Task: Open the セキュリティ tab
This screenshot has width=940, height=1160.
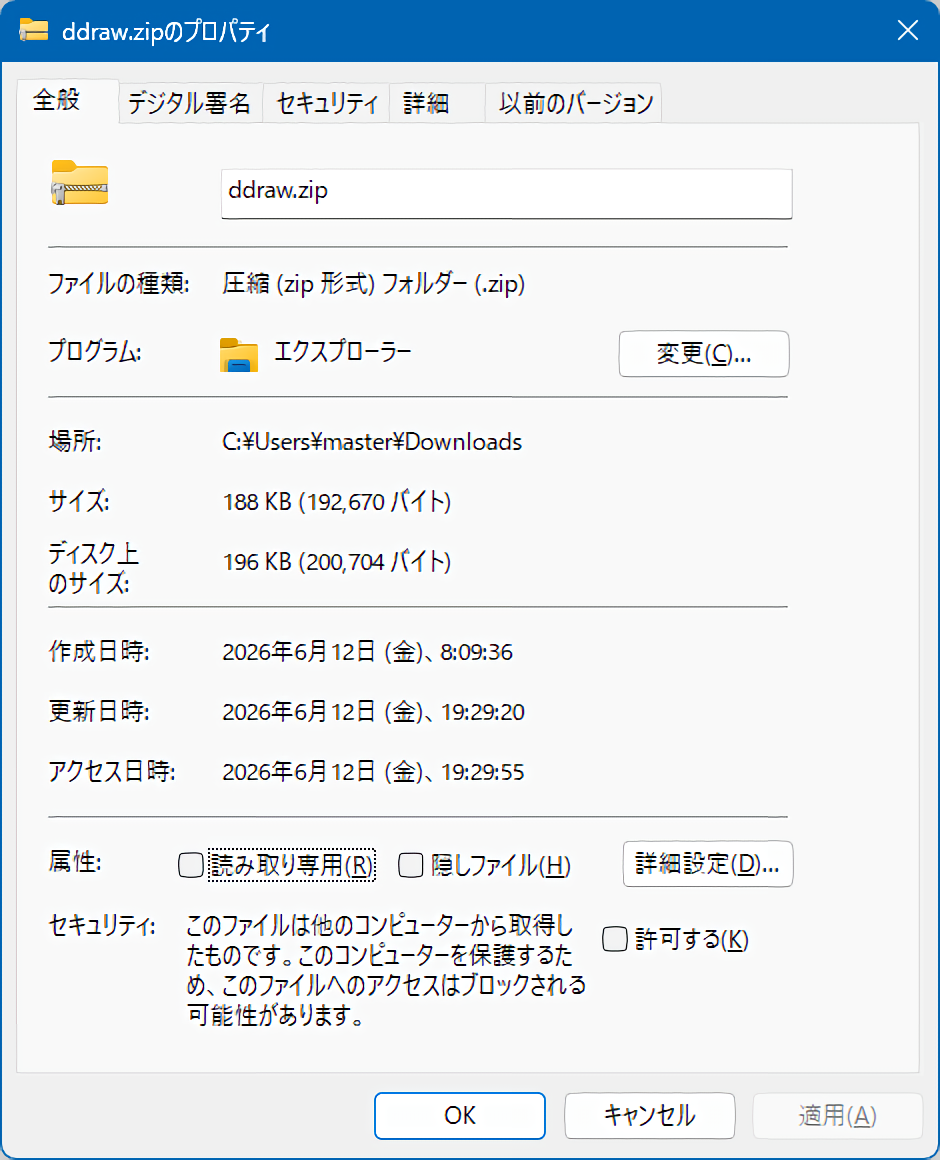Action: (x=327, y=103)
